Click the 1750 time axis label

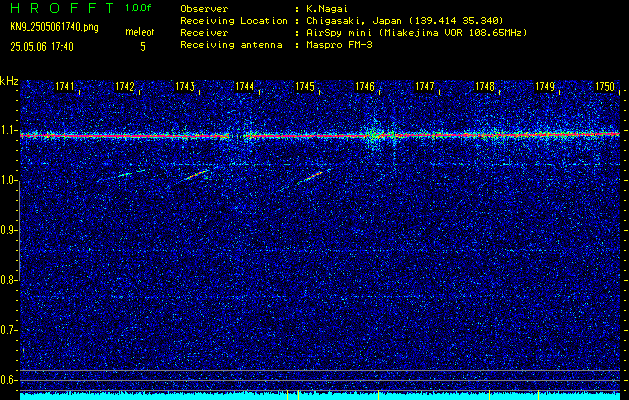[605, 86]
